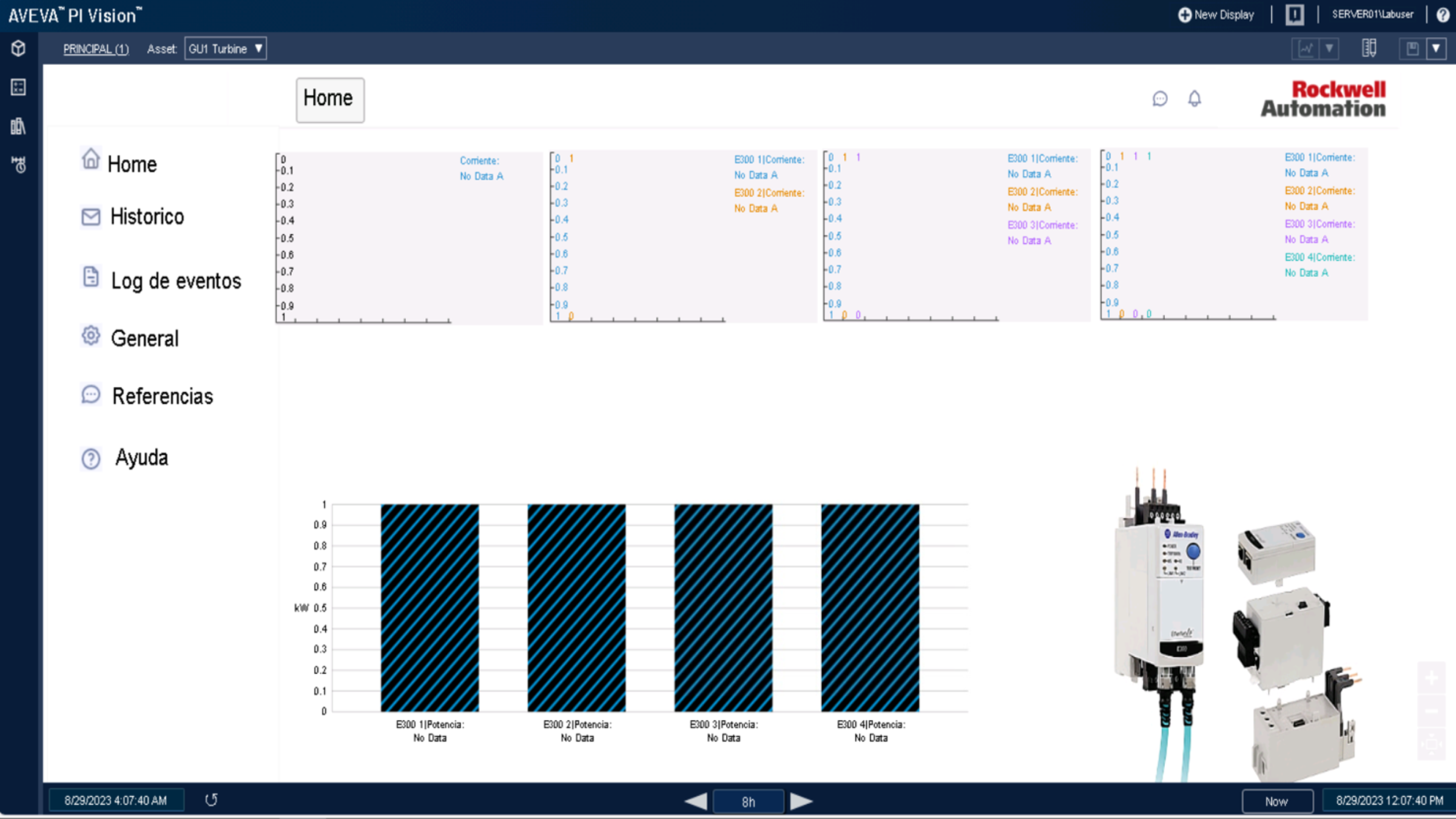Viewport: 1456px width, 819px height.
Task: Click the E300 3|Potencia bar
Action: (x=723, y=608)
